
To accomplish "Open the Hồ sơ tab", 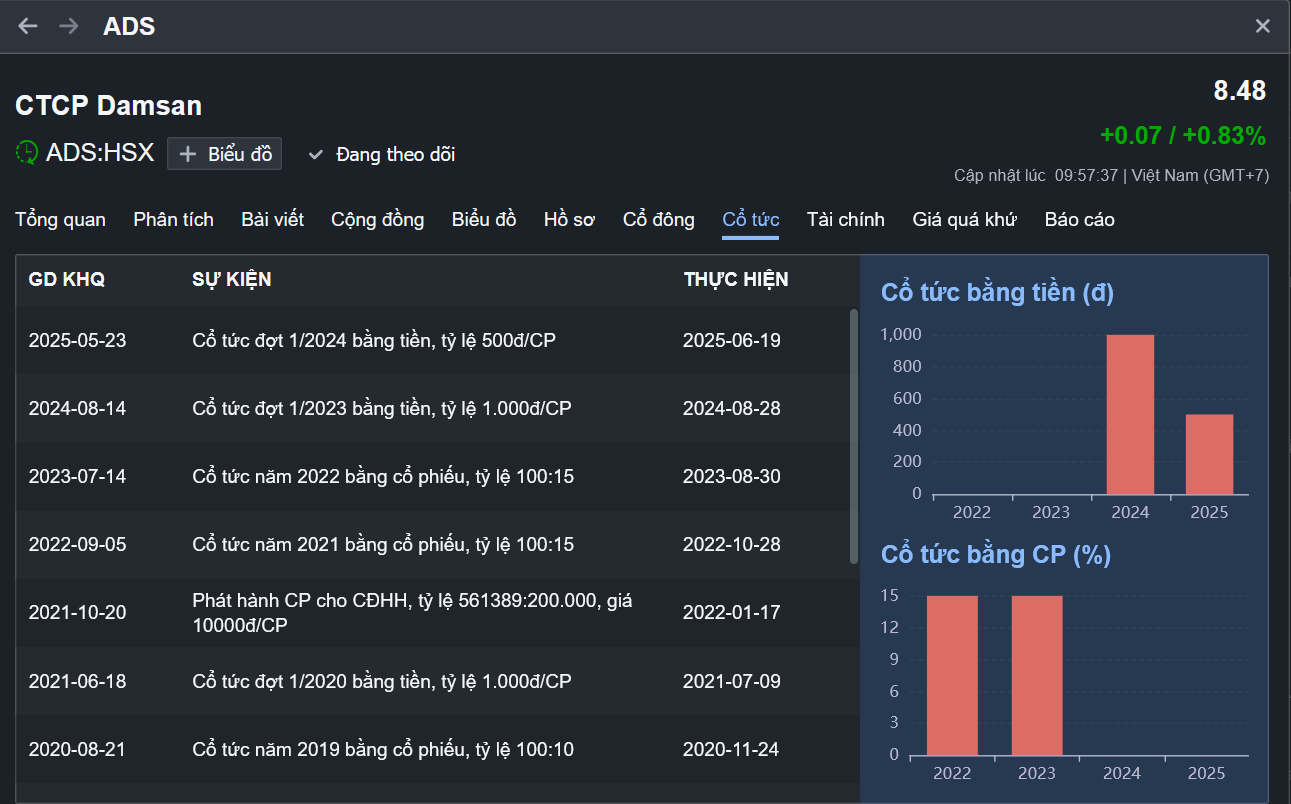I will [569, 219].
